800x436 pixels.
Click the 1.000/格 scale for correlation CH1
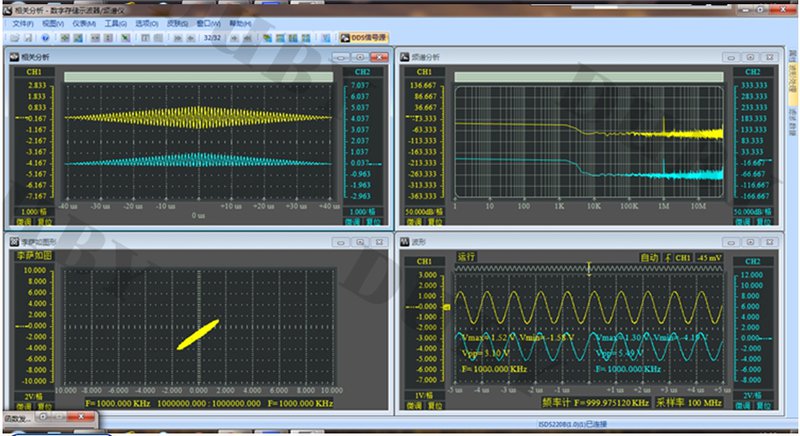click(x=34, y=212)
